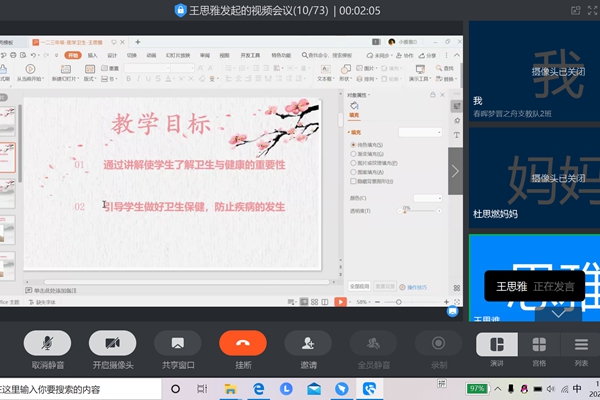
Task: Open the 开始 ribbon tab
Action: 71,56
